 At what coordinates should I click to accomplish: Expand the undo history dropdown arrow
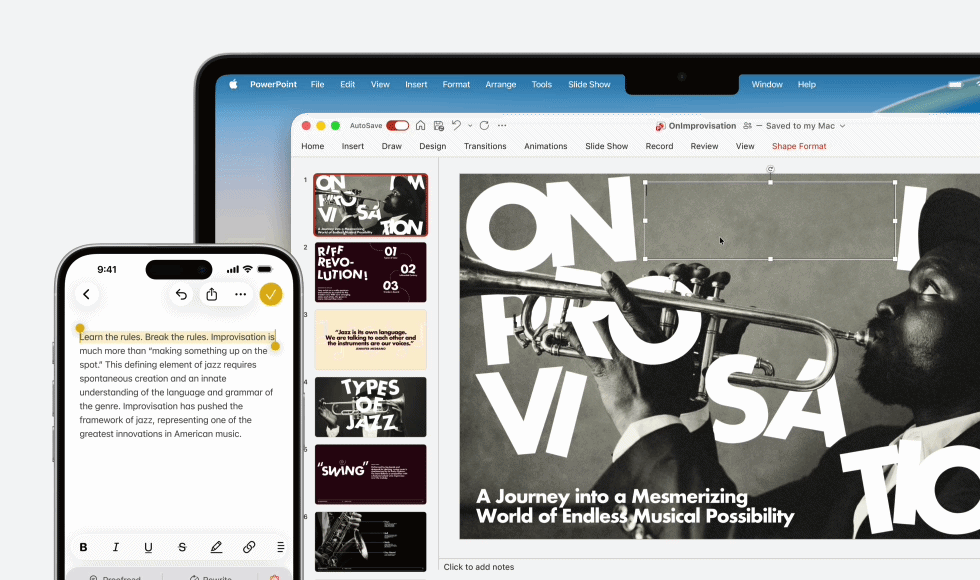470,126
